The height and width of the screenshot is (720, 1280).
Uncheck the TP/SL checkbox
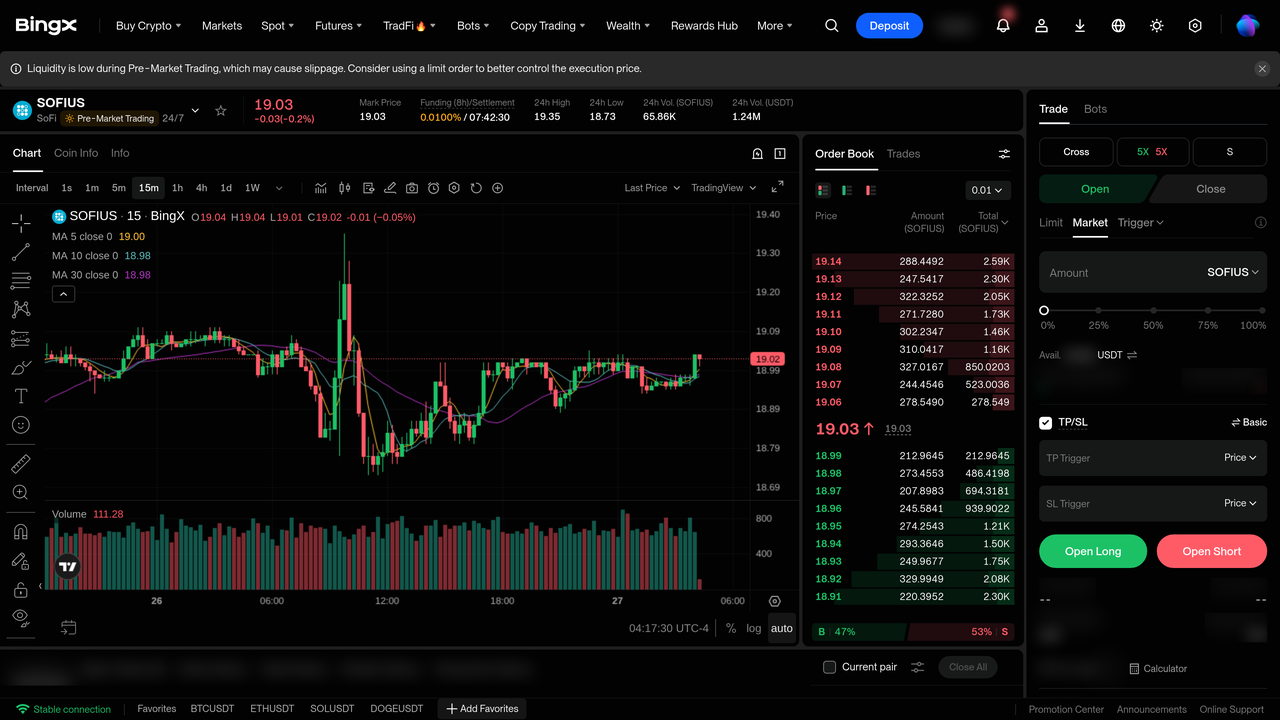[x=1046, y=423]
